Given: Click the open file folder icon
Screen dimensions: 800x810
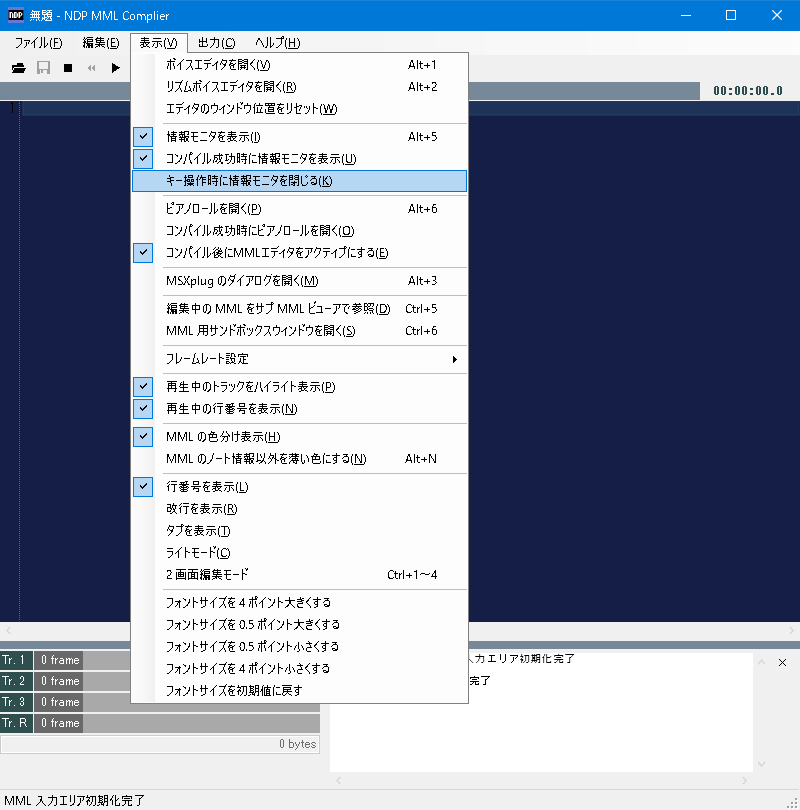Looking at the screenshot, I should [18, 68].
